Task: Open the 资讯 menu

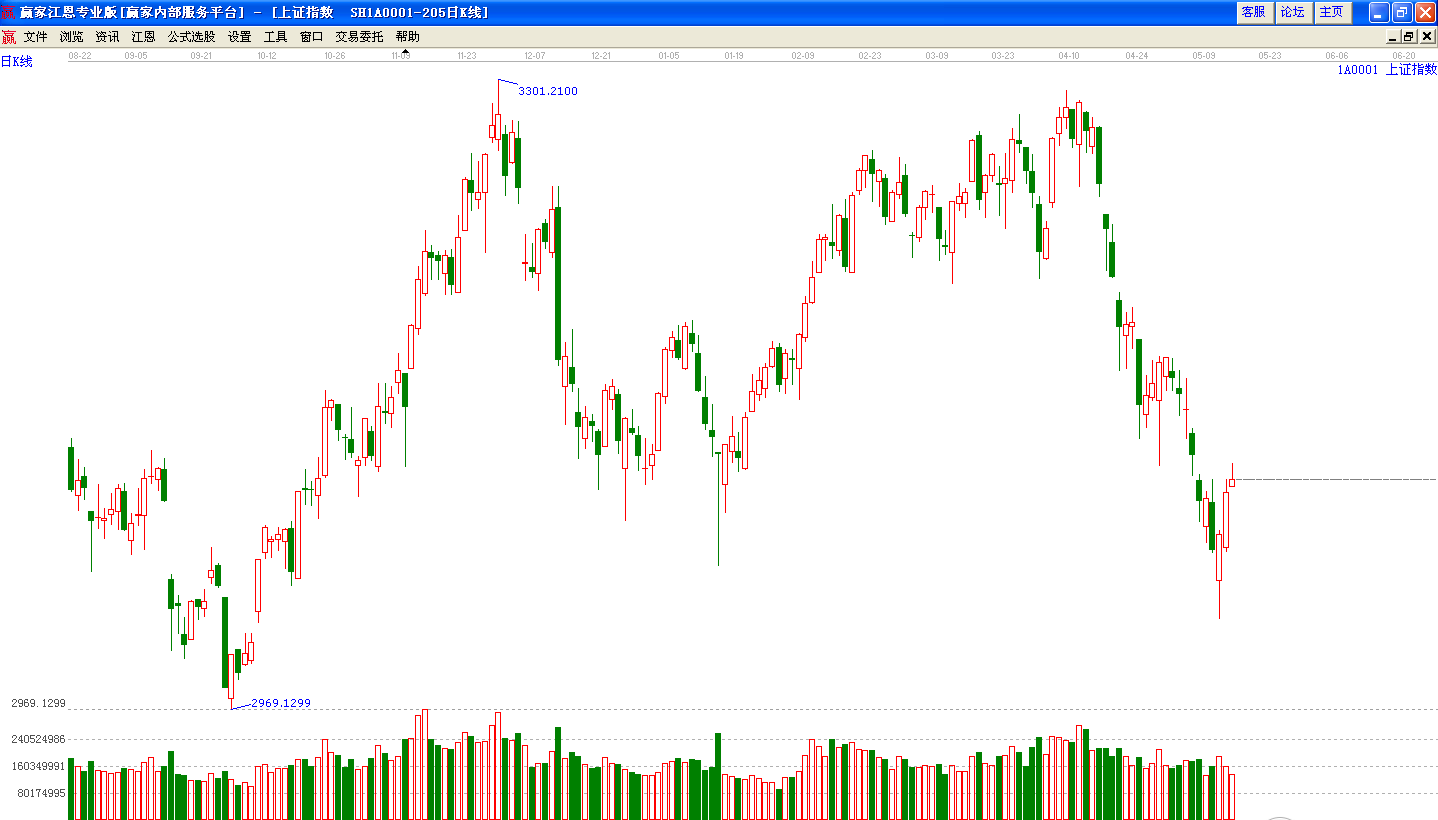Action: tap(108, 37)
